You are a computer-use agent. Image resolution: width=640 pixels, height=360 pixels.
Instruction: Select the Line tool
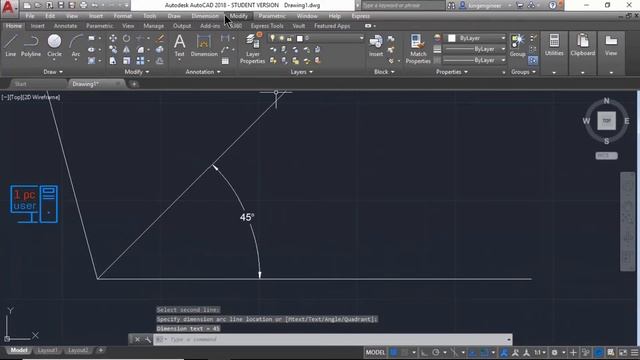(11, 45)
